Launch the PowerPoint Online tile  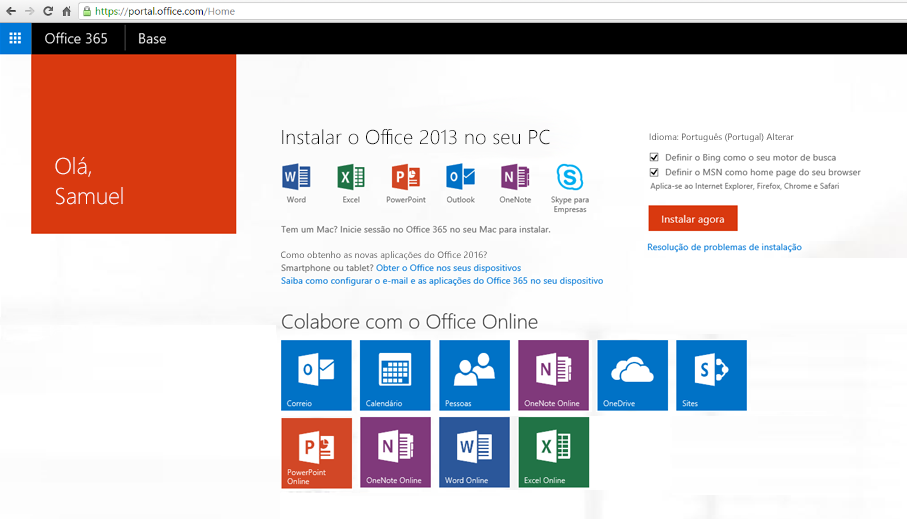click(316, 452)
